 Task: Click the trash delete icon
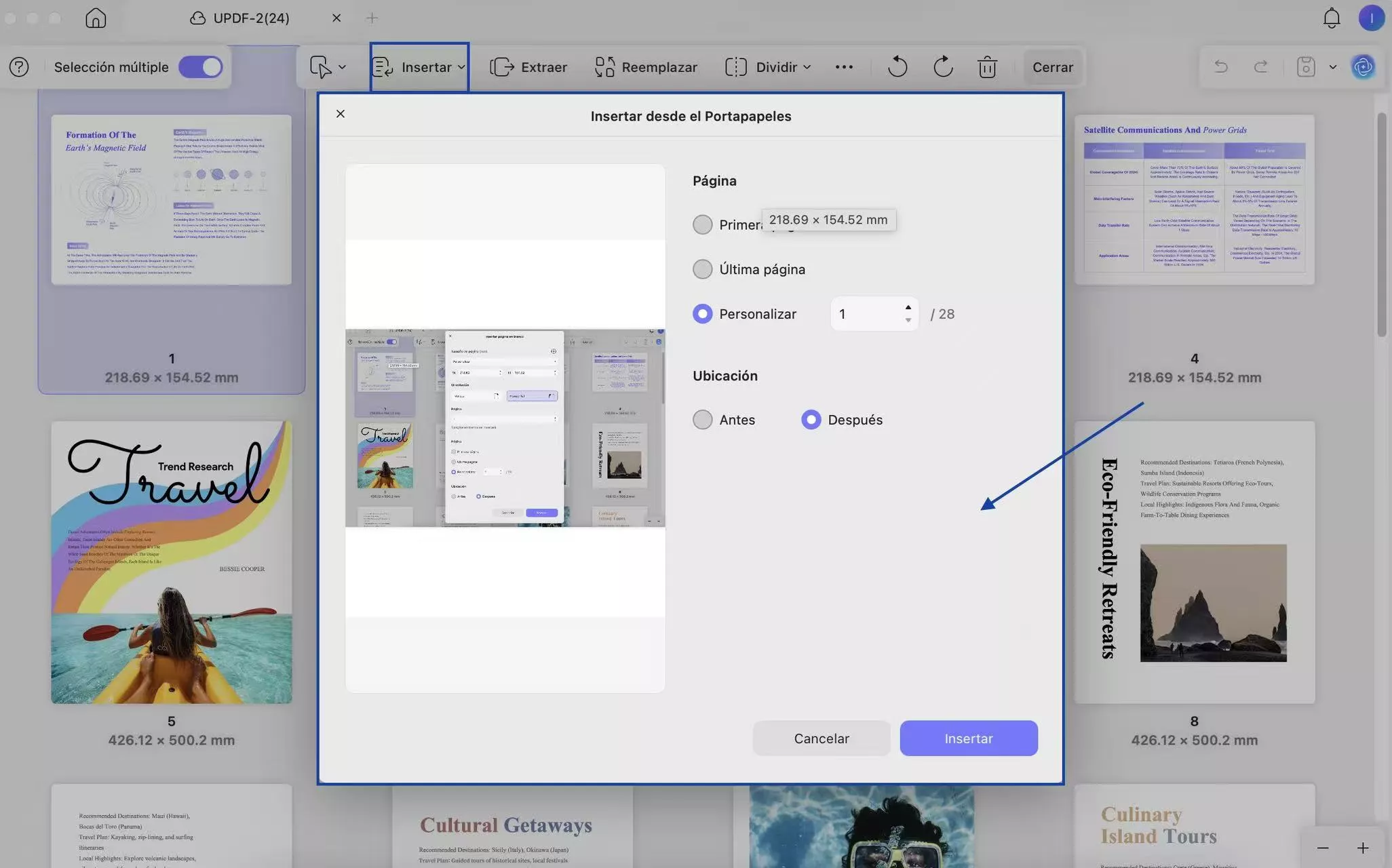987,67
